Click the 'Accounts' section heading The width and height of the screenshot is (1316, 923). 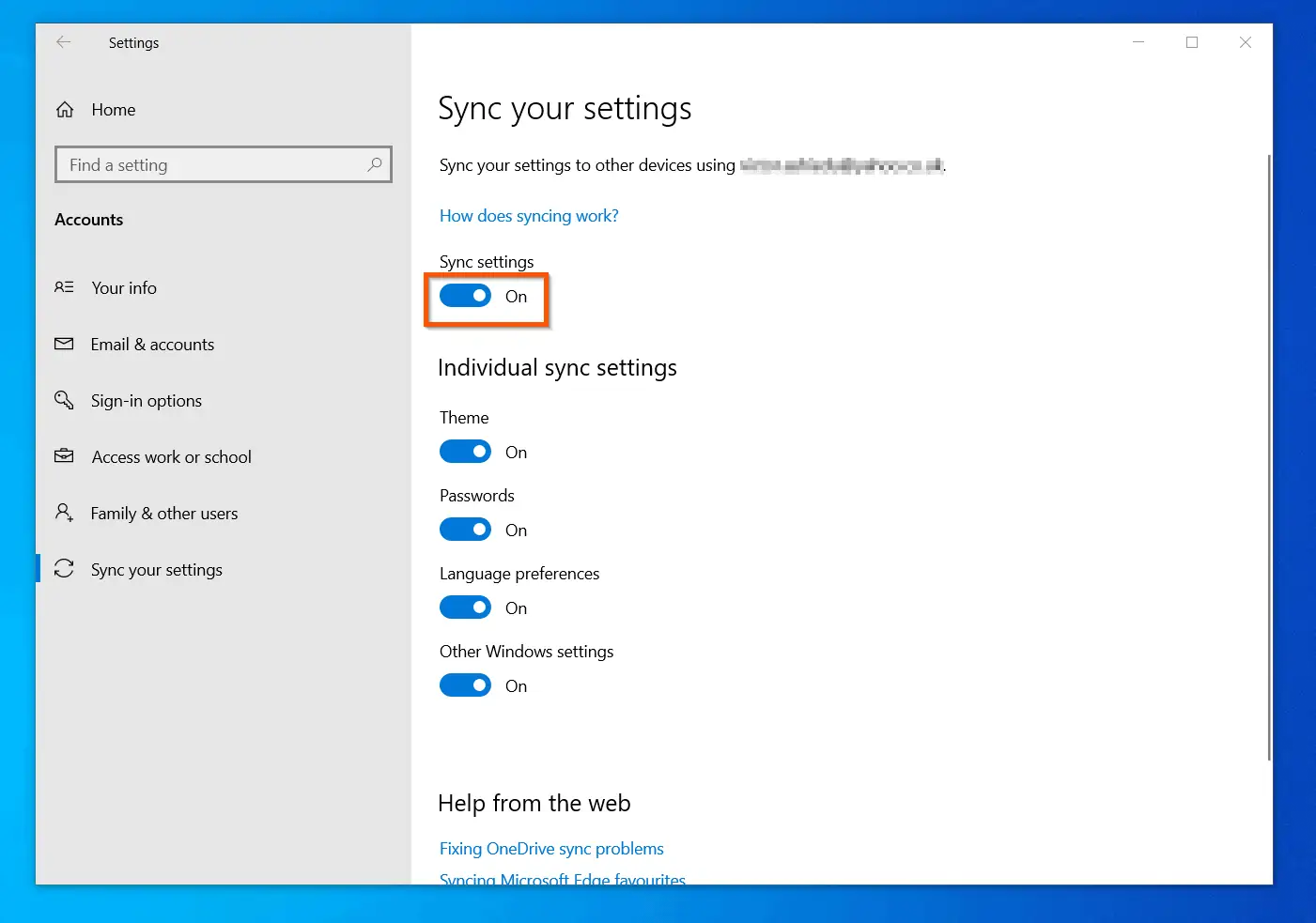[x=89, y=220]
